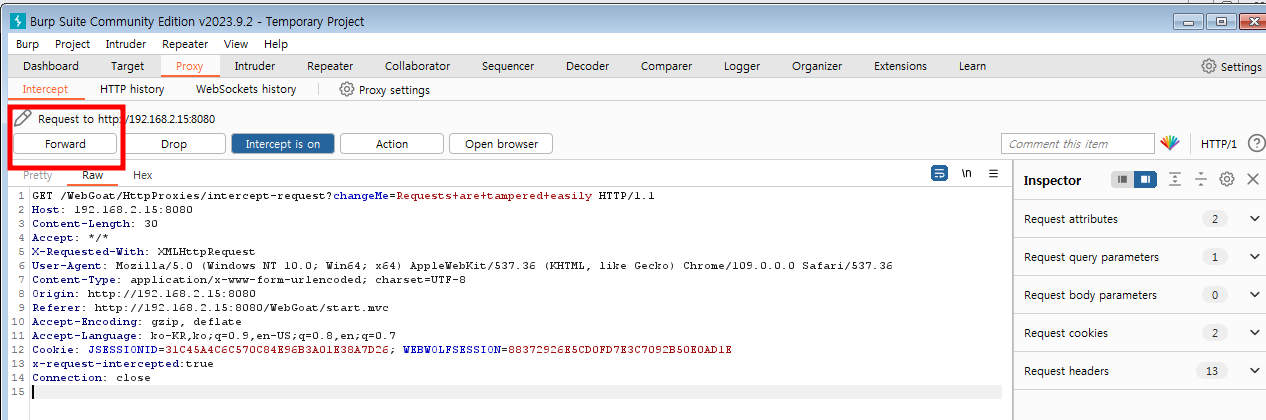Select the Proxy tab
Viewport: 1266px width, 420px height.
[189, 66]
